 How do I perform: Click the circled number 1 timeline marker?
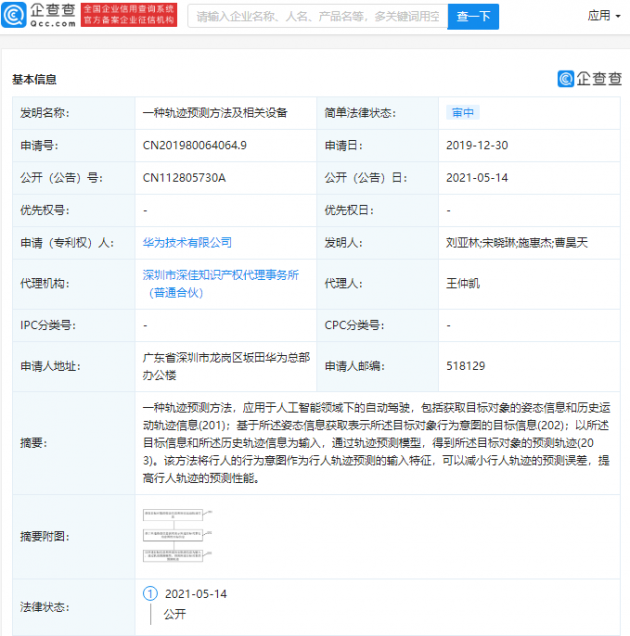tap(151, 594)
